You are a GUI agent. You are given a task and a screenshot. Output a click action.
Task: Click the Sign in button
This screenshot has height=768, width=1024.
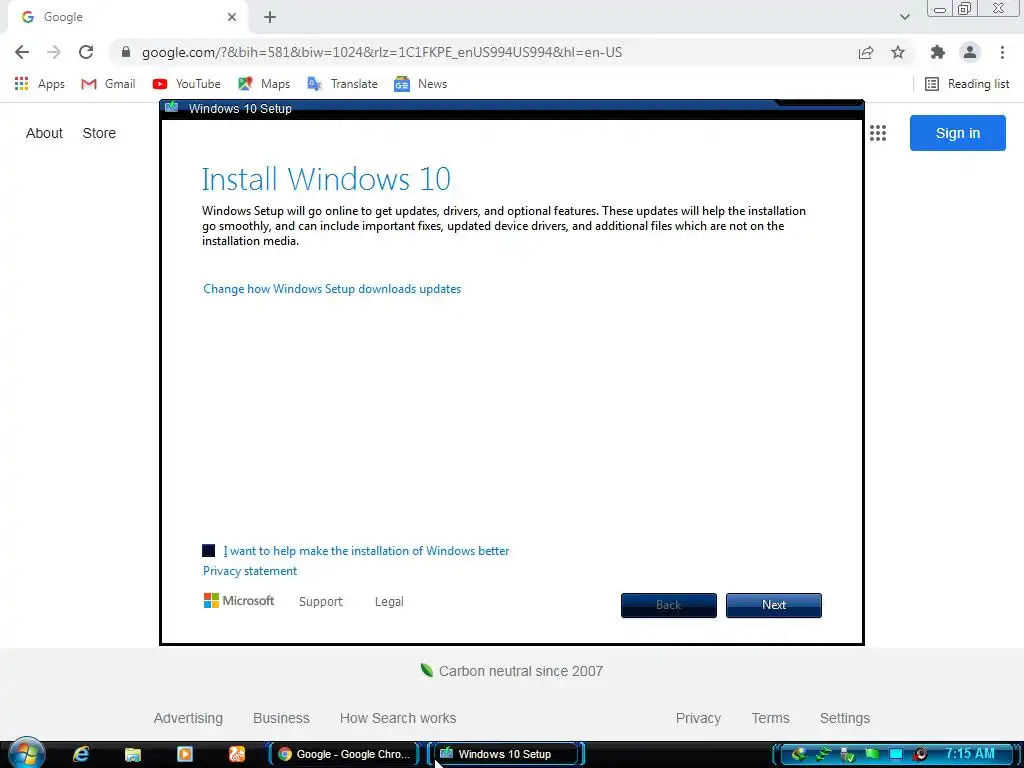pos(957,133)
